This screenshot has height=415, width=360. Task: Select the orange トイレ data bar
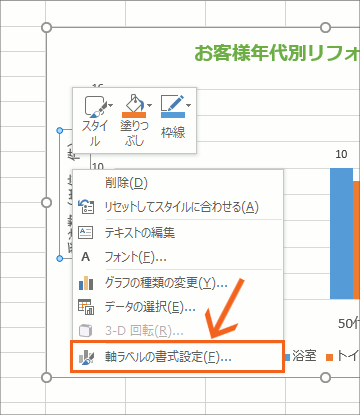tap(356, 240)
